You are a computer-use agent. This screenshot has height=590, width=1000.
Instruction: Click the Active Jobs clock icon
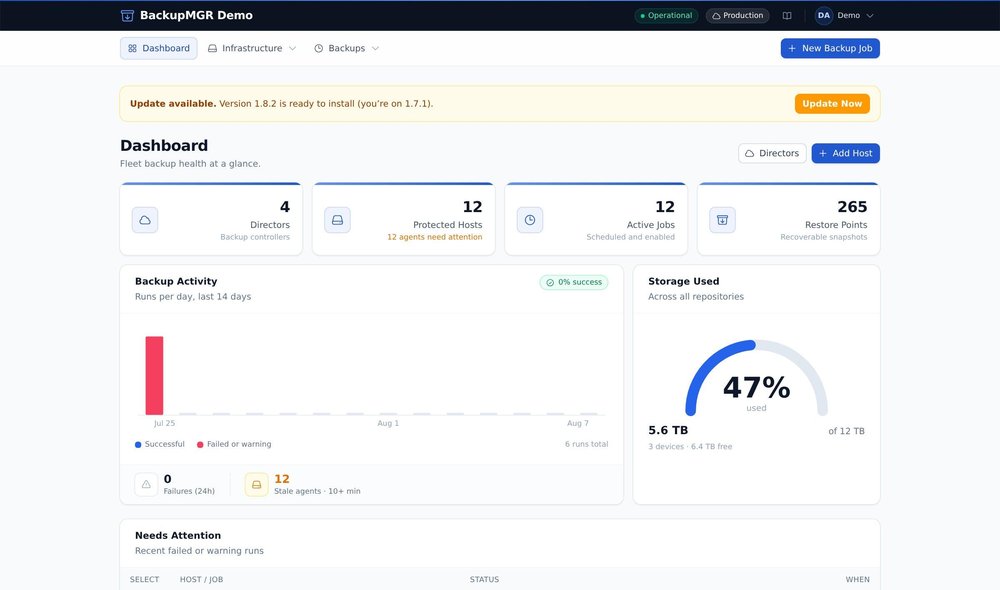click(x=530, y=220)
